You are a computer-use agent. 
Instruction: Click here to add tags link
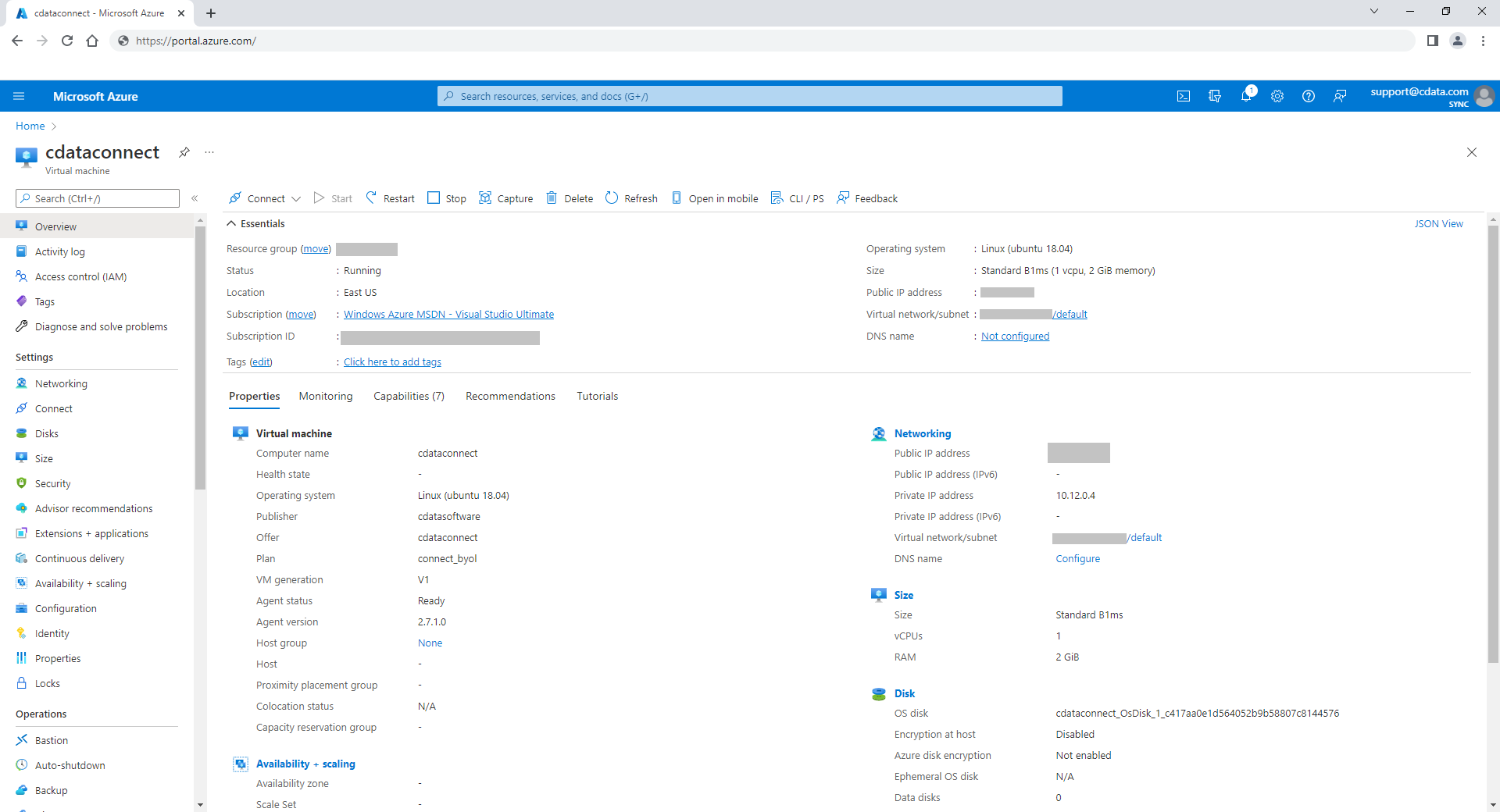pos(392,361)
